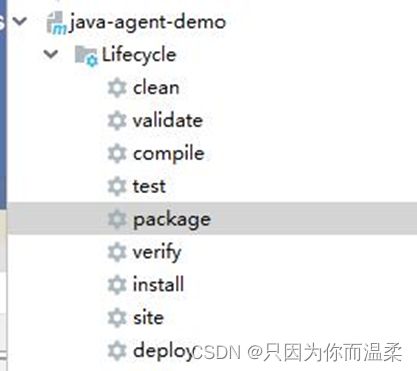The image size is (417, 371).
Task: Click the gear icon next to test
Action: click(x=117, y=186)
